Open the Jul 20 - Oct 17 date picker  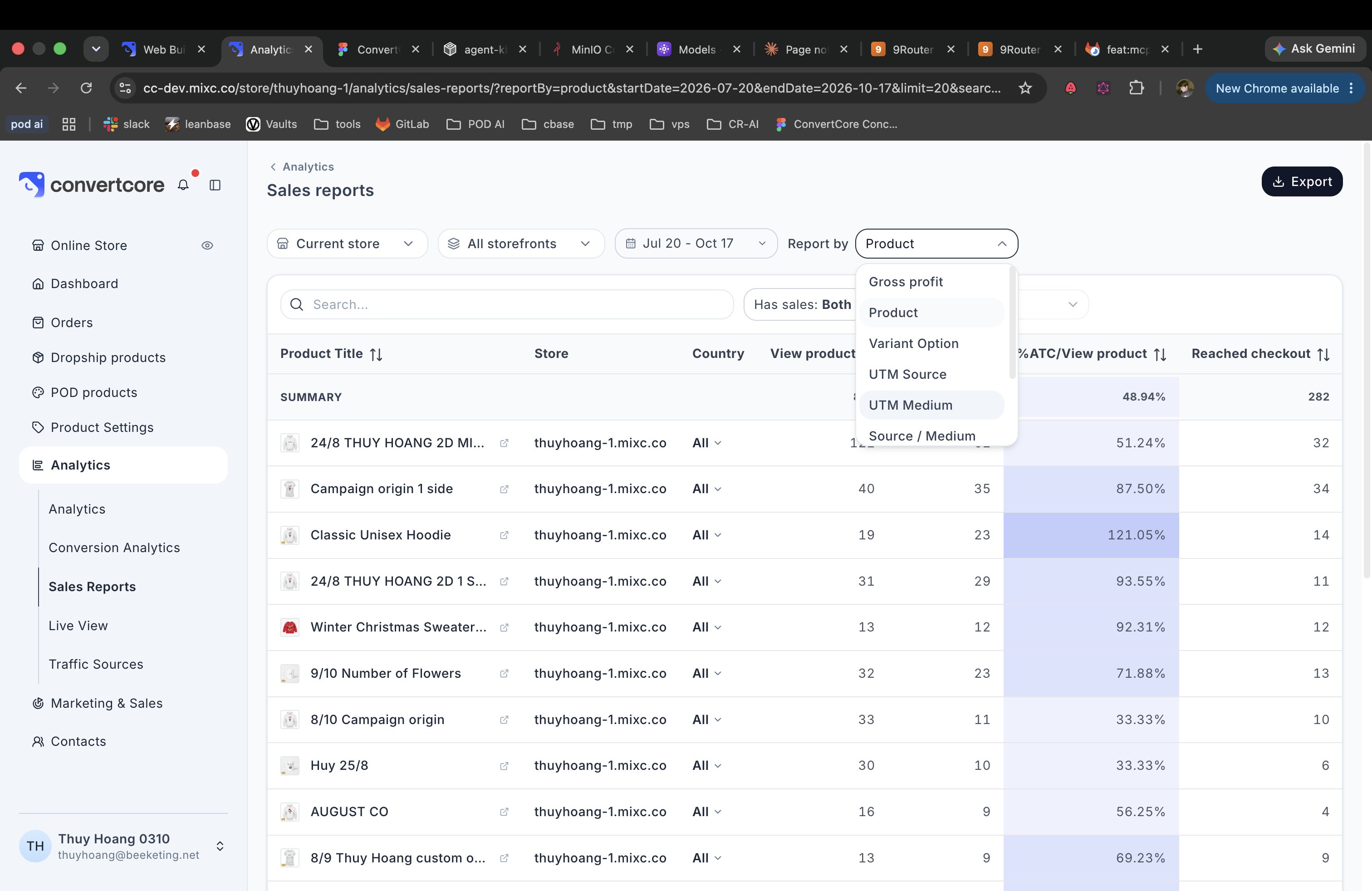click(696, 244)
